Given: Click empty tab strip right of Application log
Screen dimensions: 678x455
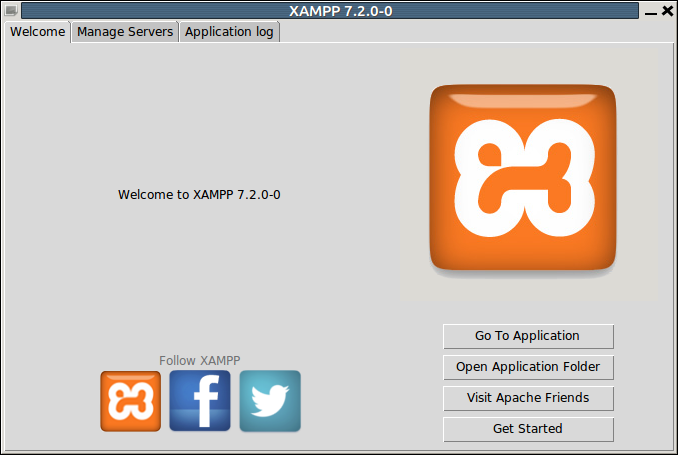Looking at the screenshot, I should pyautogui.click(x=470, y=32).
